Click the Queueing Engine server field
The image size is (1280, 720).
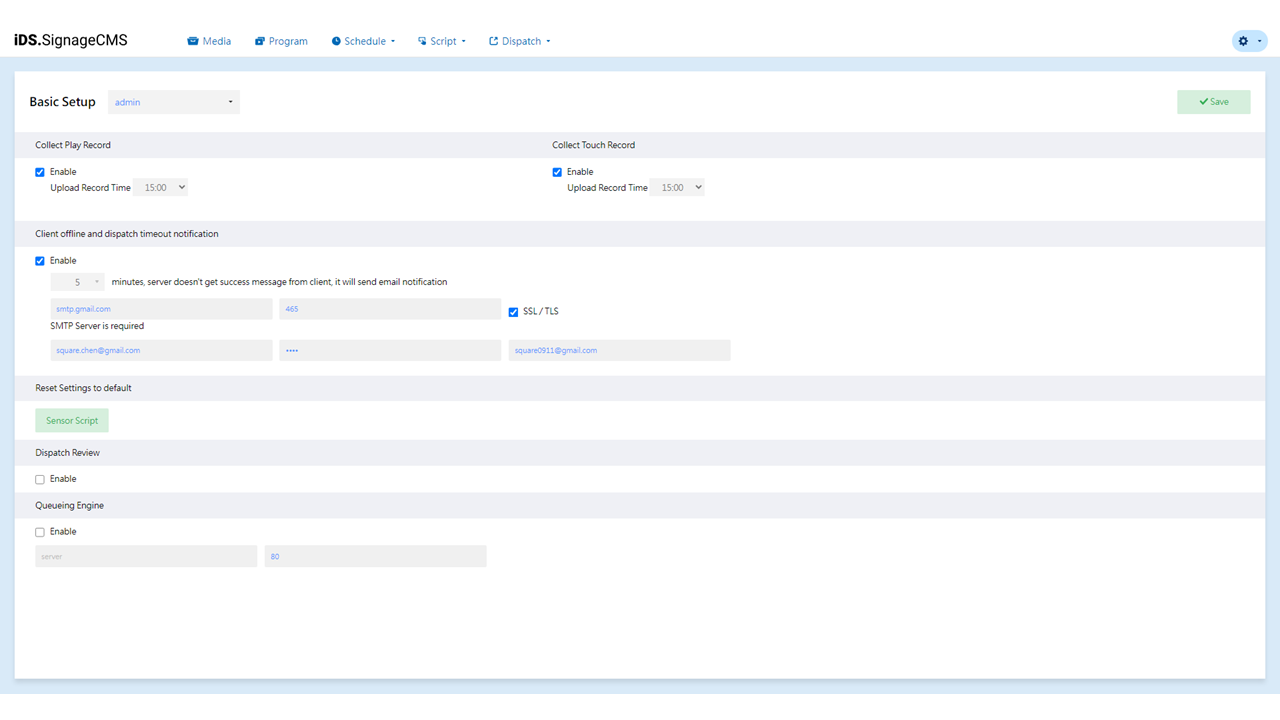pyautogui.click(x=146, y=556)
